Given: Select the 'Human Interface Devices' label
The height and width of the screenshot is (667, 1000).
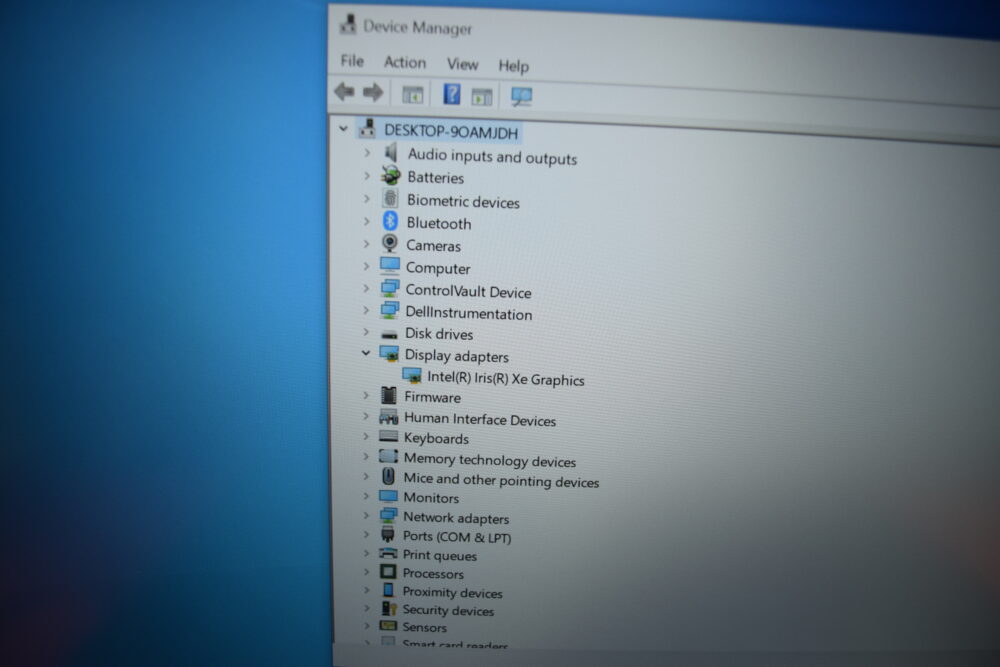Looking at the screenshot, I should [x=480, y=419].
